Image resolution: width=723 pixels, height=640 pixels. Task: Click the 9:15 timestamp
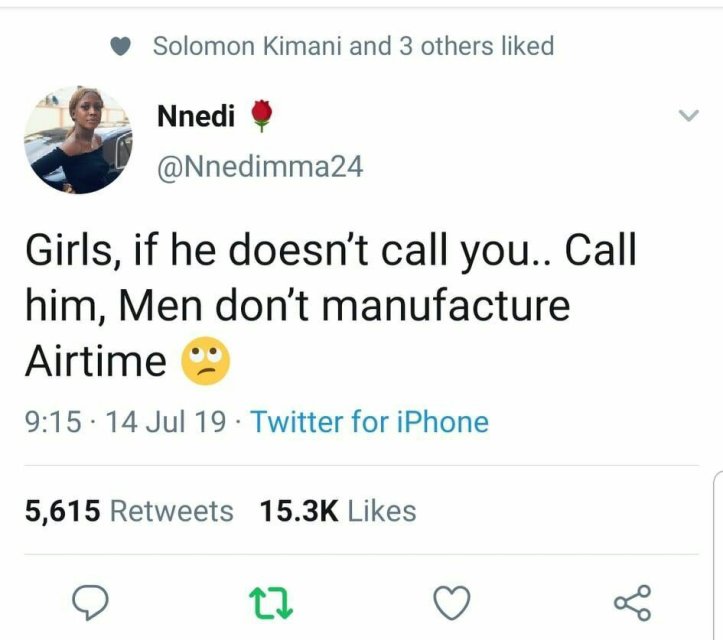49,421
